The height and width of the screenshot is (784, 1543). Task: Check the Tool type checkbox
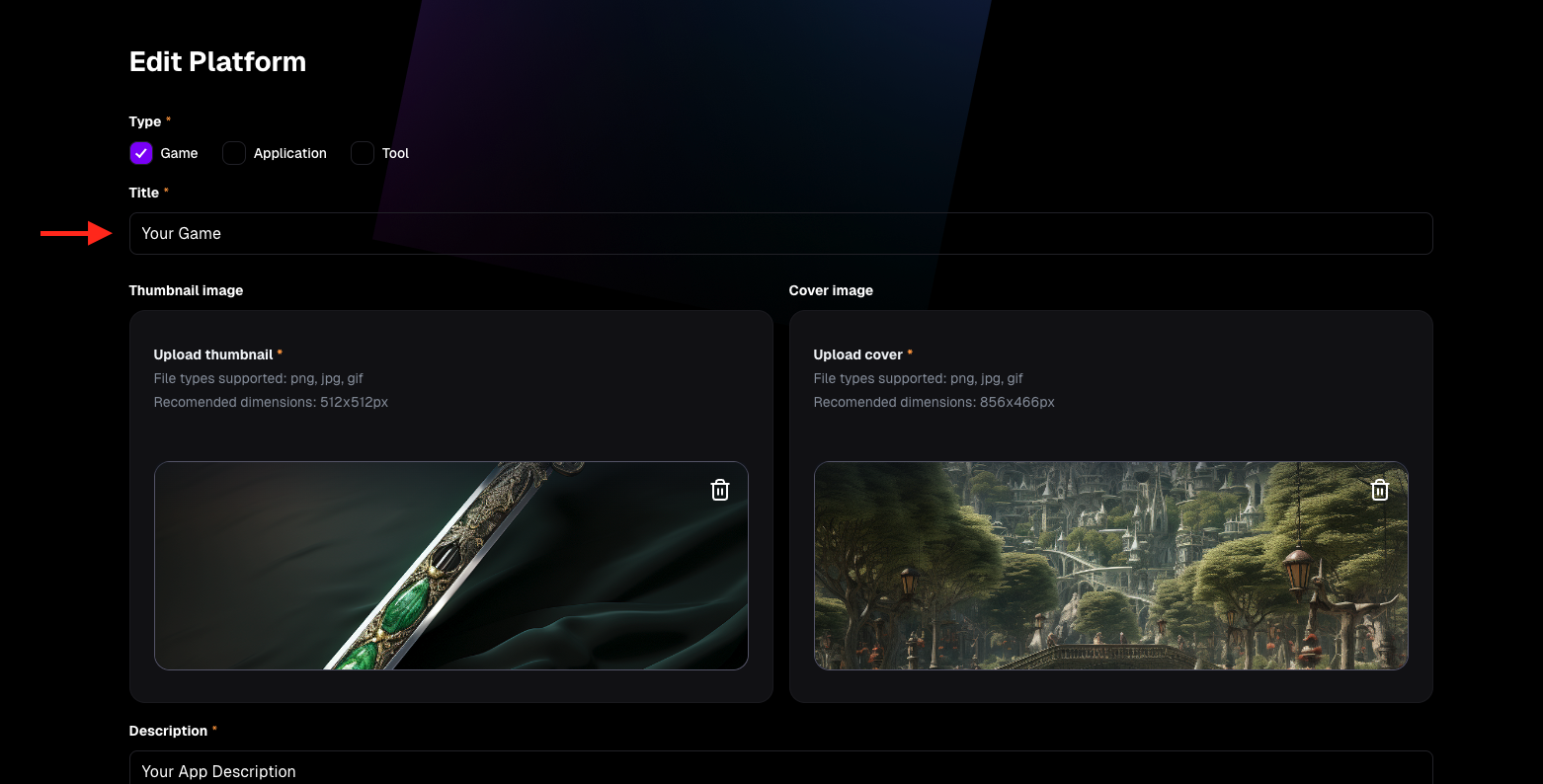(x=363, y=153)
